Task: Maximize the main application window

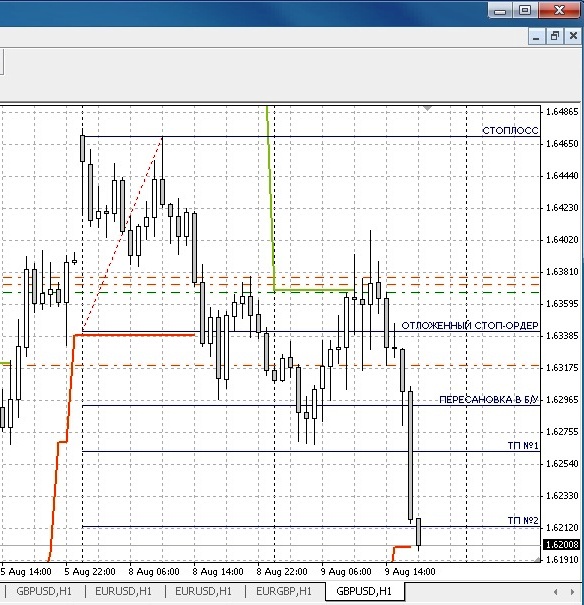Action: [525, 10]
